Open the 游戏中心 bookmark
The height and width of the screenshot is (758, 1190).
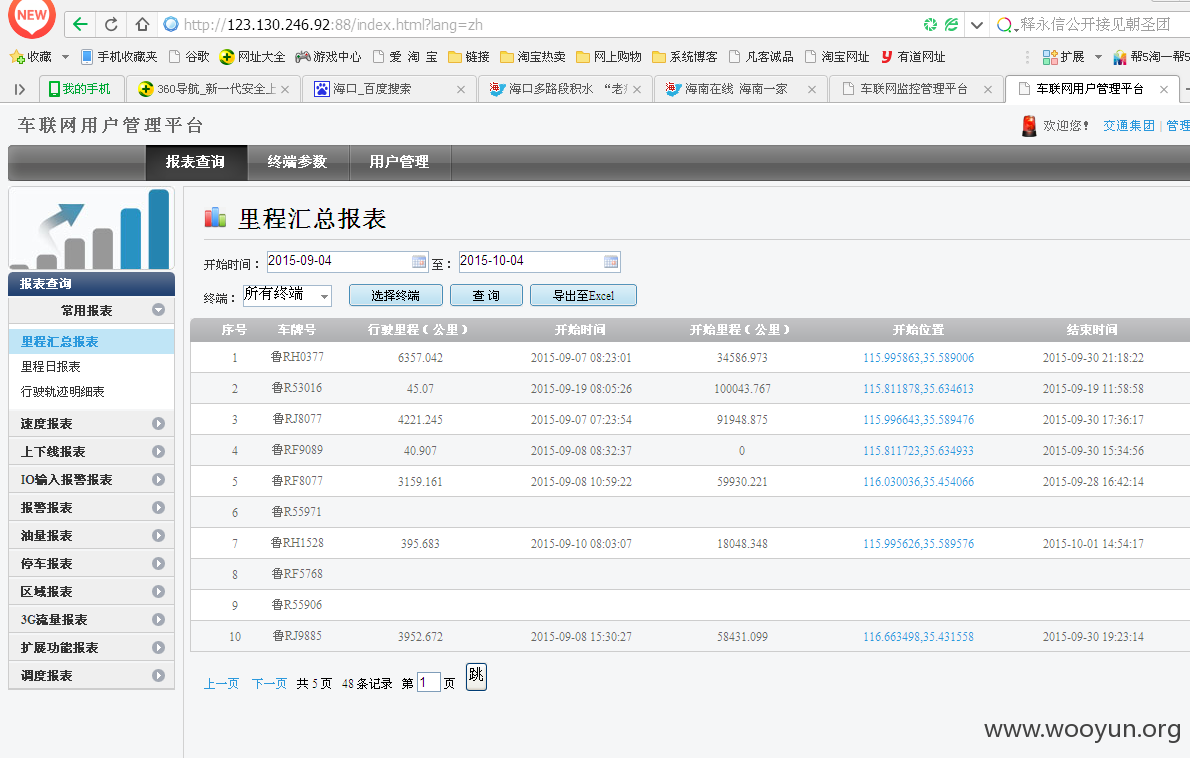click(328, 57)
